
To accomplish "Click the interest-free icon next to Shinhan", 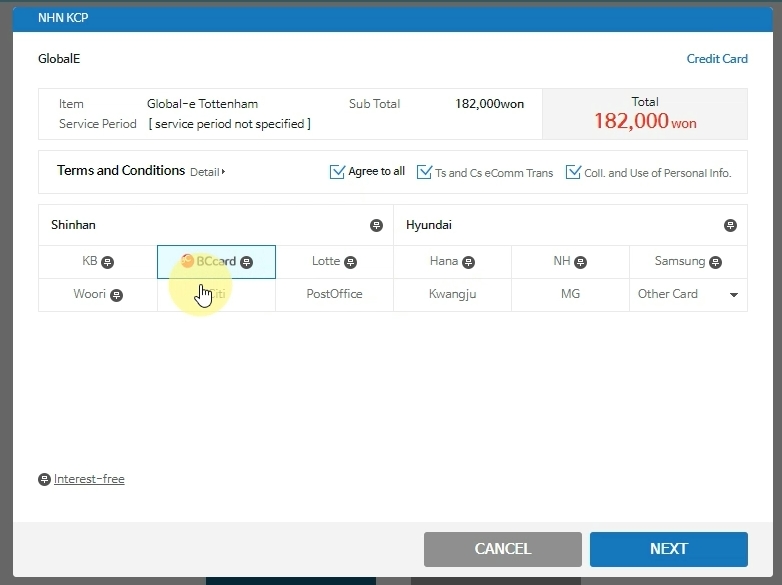I will [377, 225].
